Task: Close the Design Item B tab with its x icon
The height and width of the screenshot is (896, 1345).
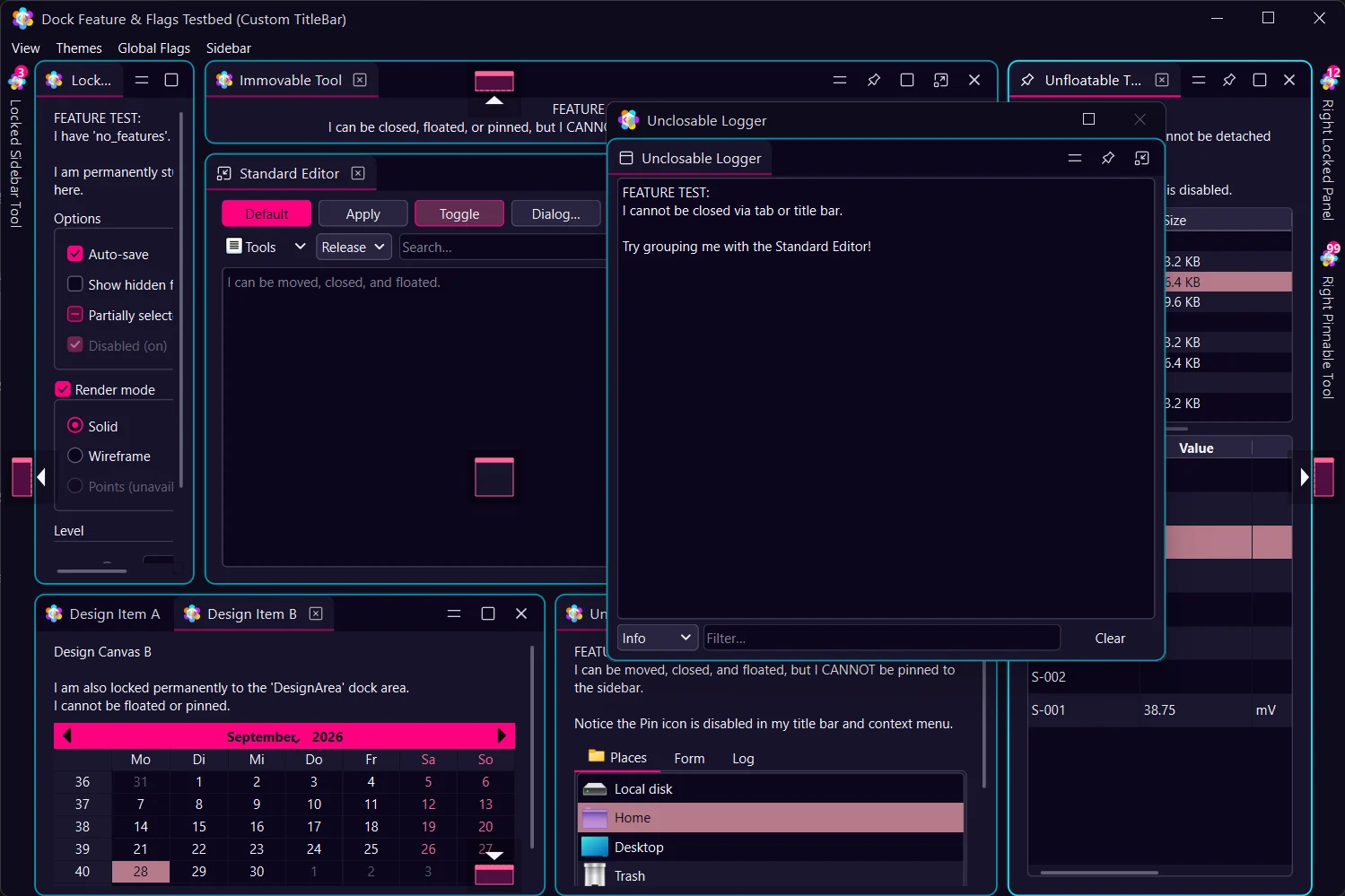Action: pyautogui.click(x=316, y=613)
